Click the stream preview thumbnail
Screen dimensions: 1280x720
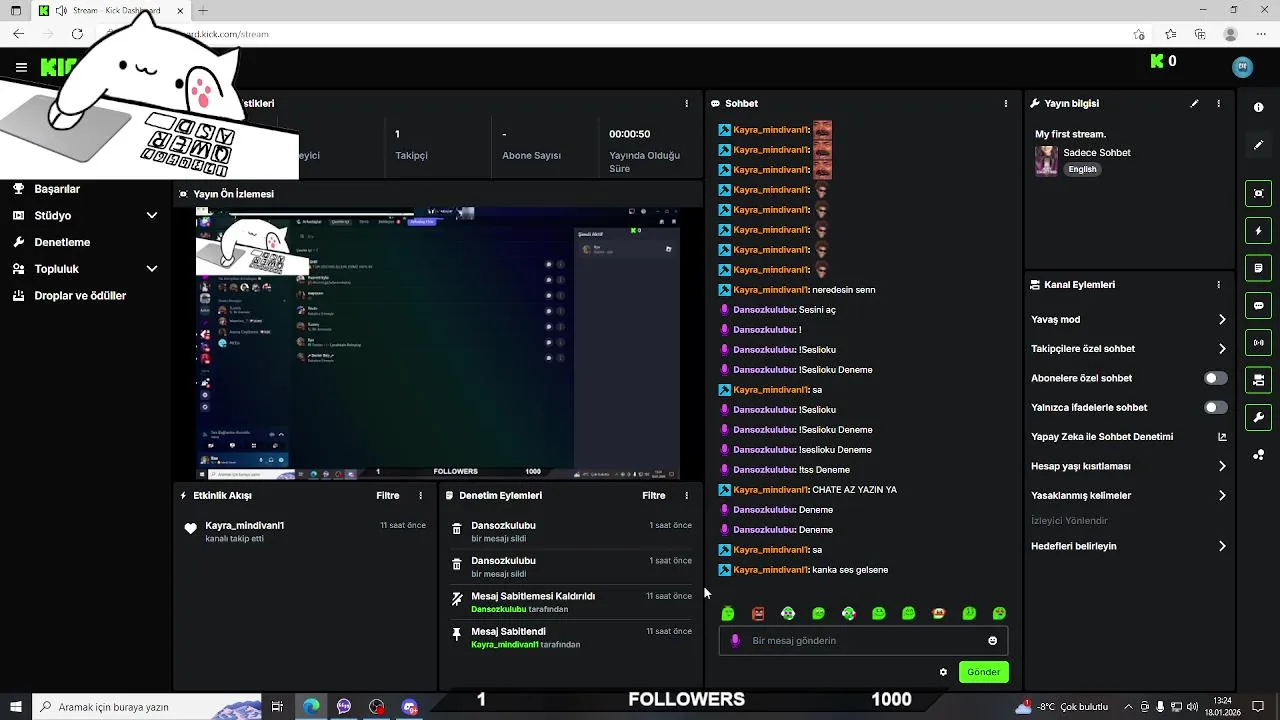click(x=437, y=343)
